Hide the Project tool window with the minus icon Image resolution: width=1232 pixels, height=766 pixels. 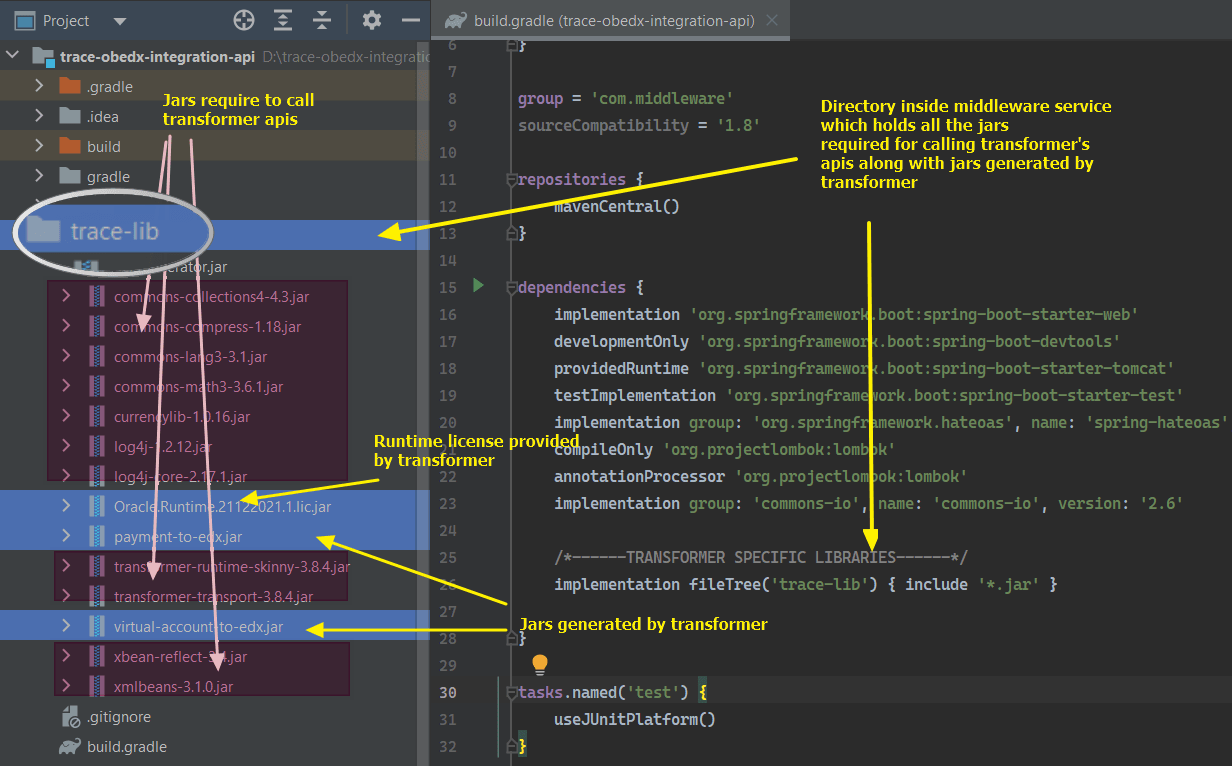click(x=410, y=20)
